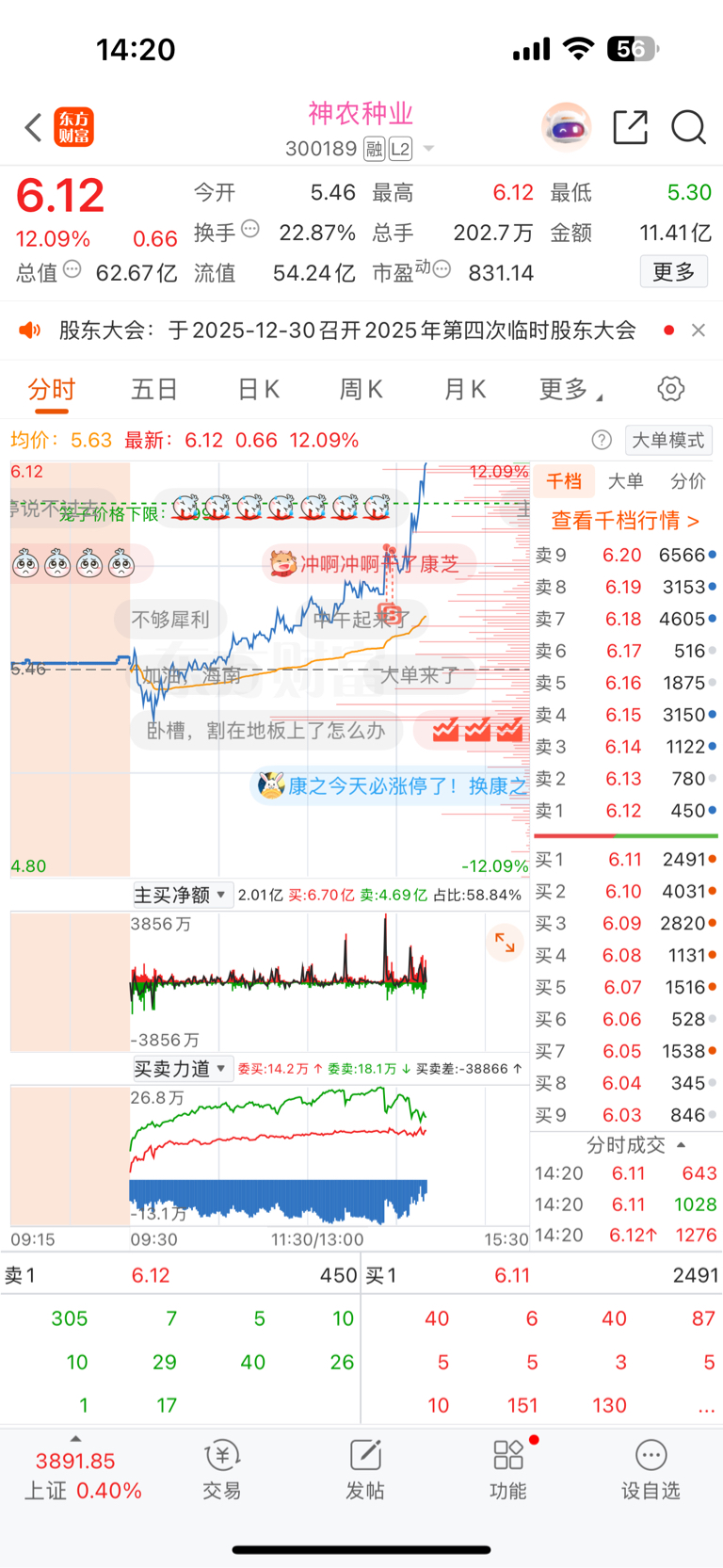Screen dimensions: 723x1568
Task: Switch to 五日 chart tab
Action: tap(154, 390)
